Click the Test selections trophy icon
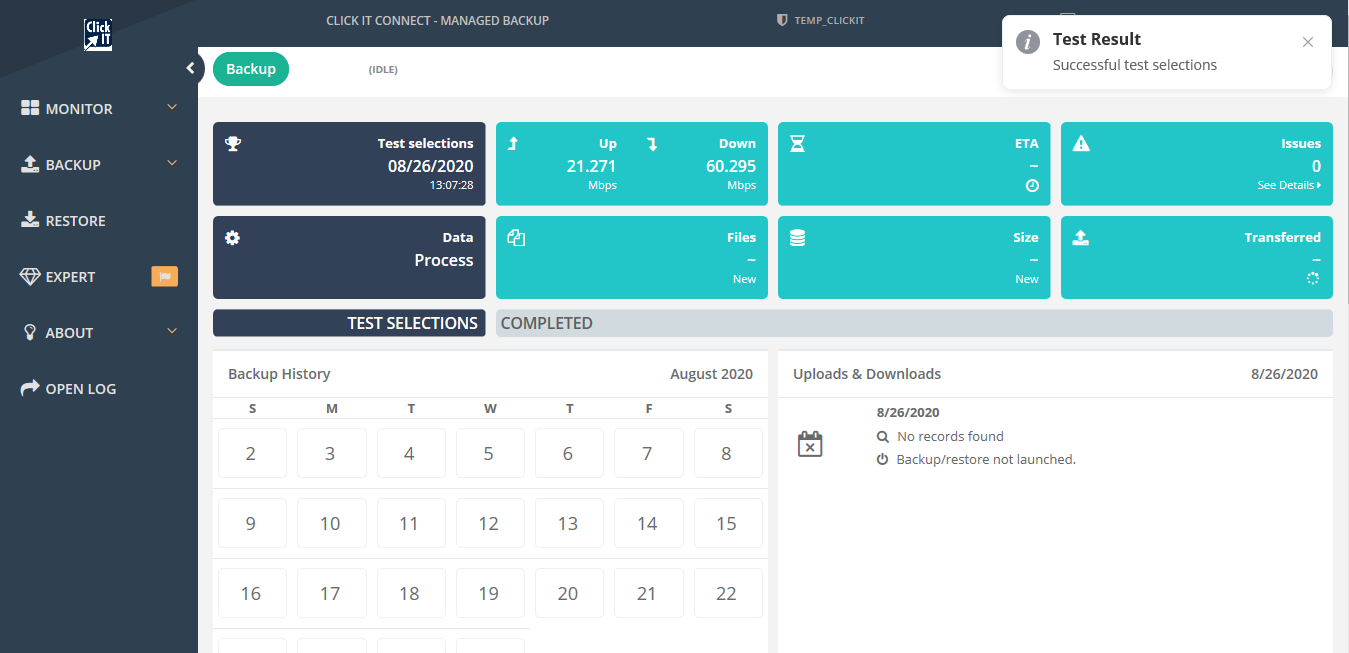This screenshot has width=1349, height=653. 233,143
